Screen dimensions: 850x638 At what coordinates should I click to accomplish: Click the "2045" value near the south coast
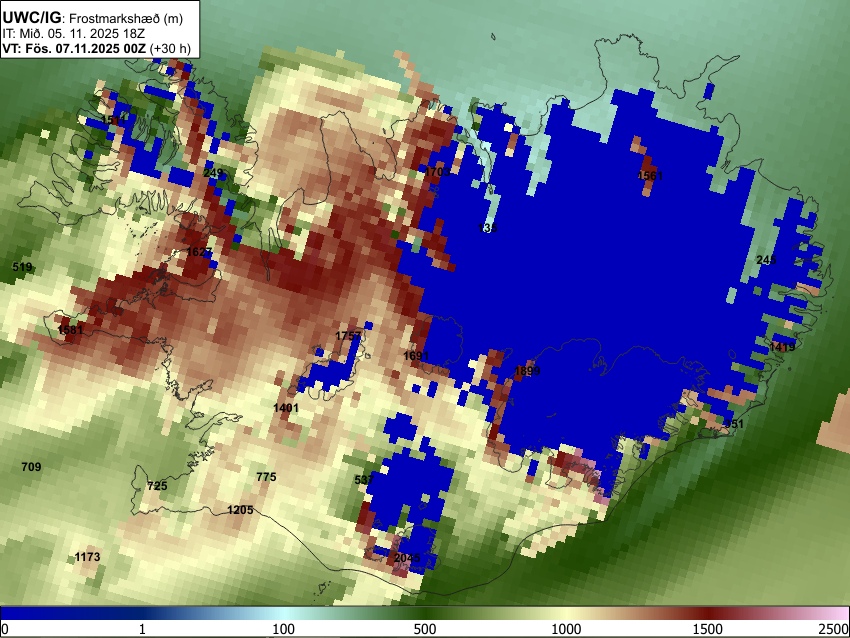coord(407,558)
